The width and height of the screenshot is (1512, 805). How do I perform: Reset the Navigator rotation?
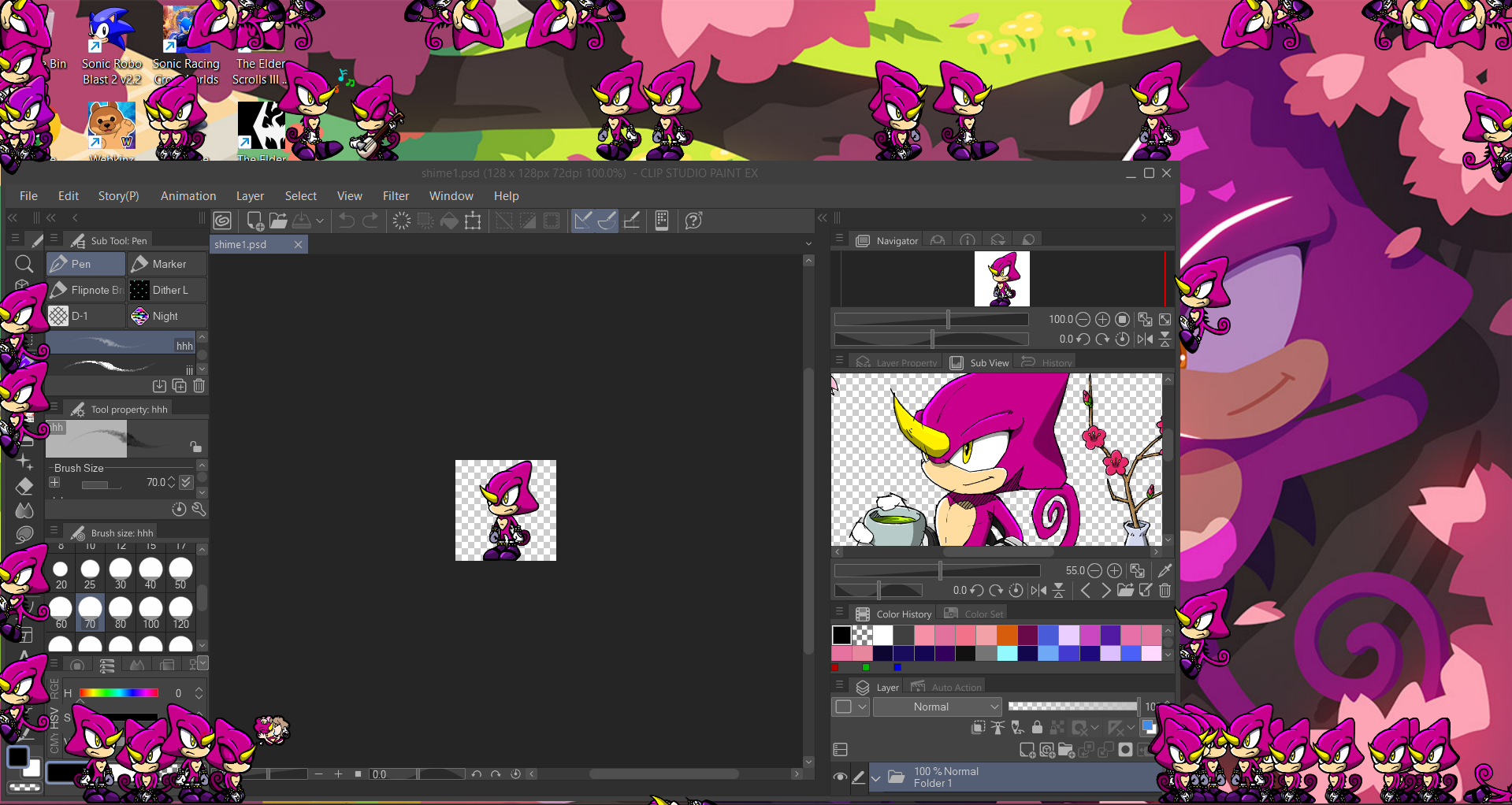1122,339
